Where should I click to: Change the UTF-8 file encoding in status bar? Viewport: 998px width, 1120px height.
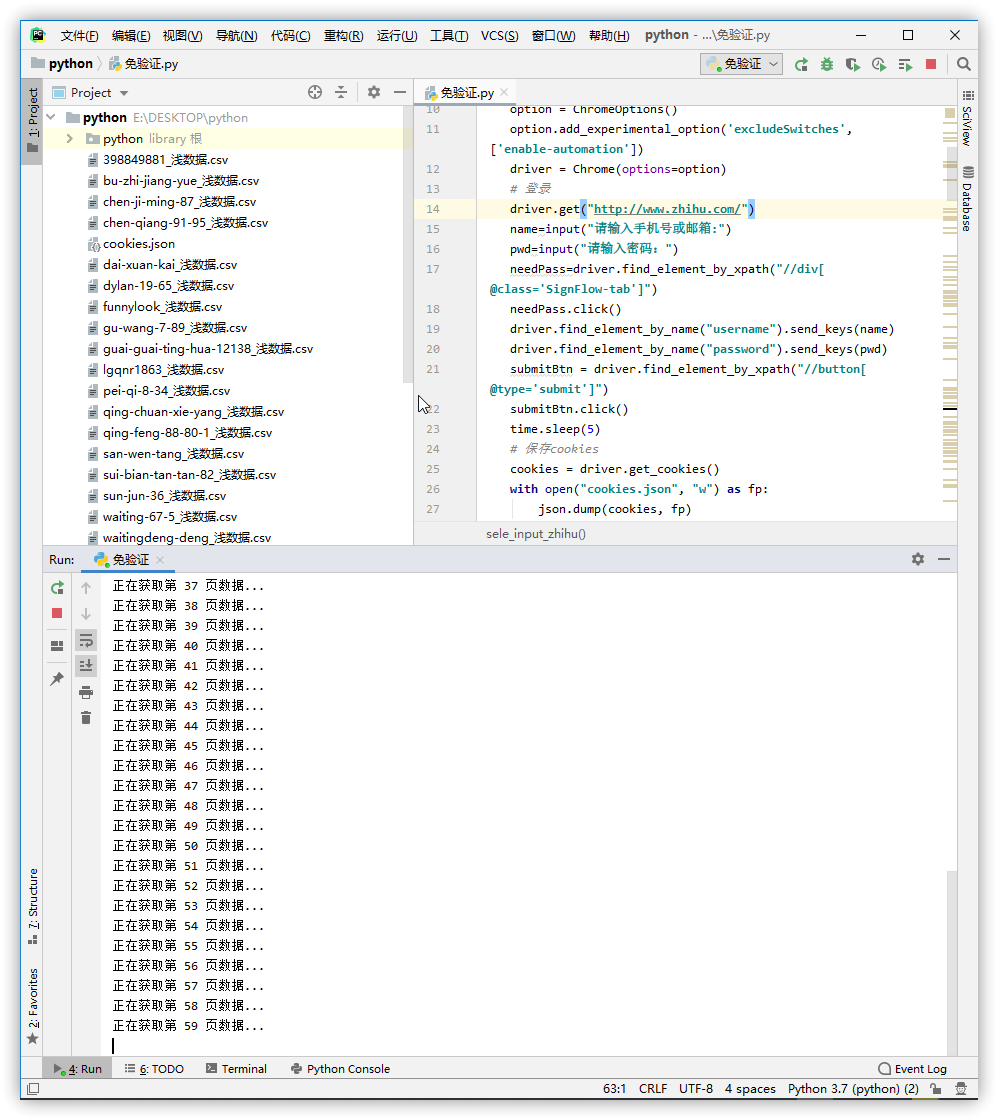(696, 1089)
